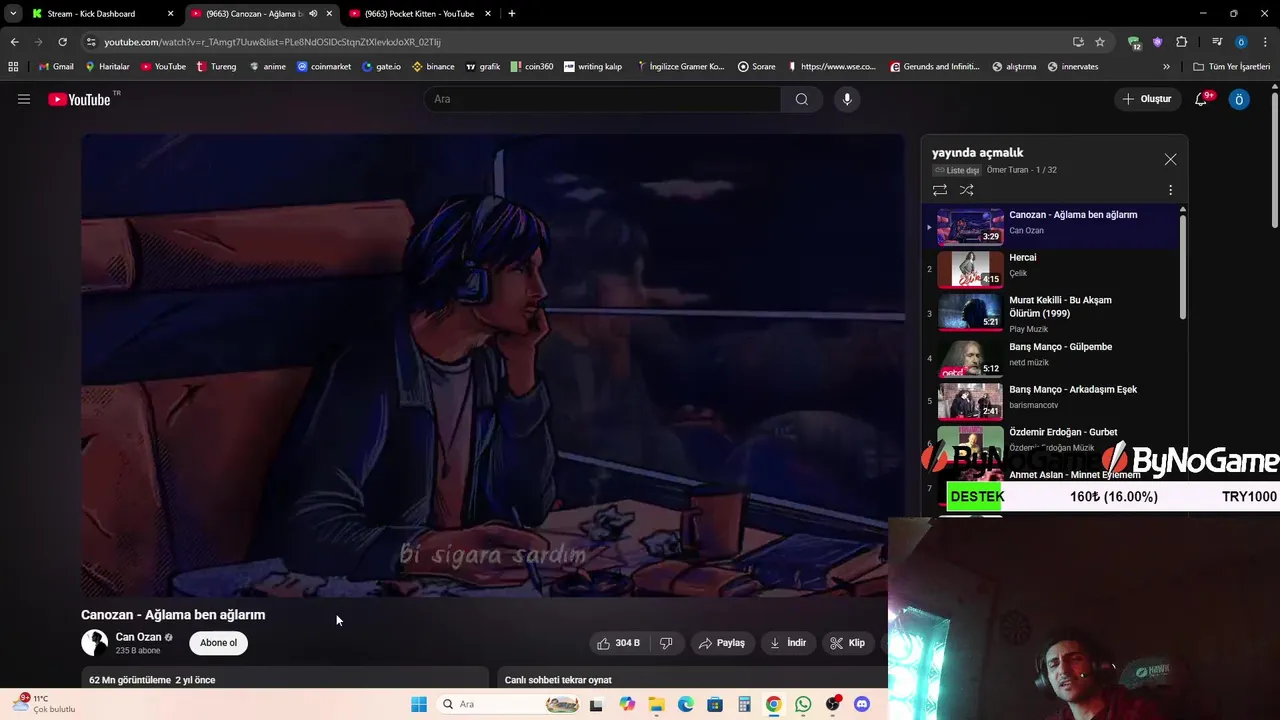This screenshot has height=720, width=1280.
Task: Click the playlist panel scrollbar
Action: [1183, 265]
